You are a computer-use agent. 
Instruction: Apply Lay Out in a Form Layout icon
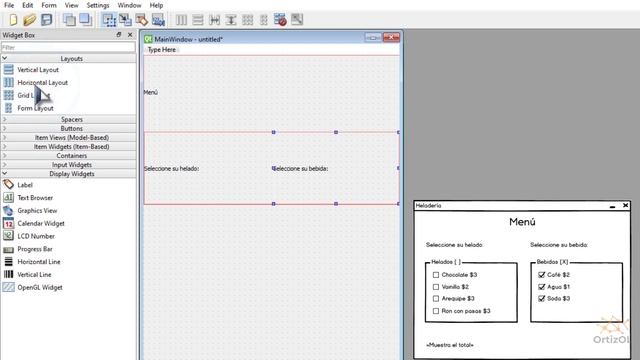pyautogui.click(x=264, y=20)
